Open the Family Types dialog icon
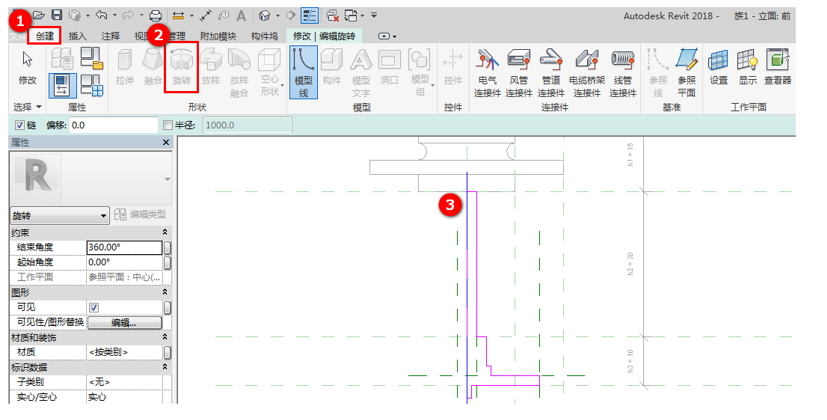 (91, 85)
